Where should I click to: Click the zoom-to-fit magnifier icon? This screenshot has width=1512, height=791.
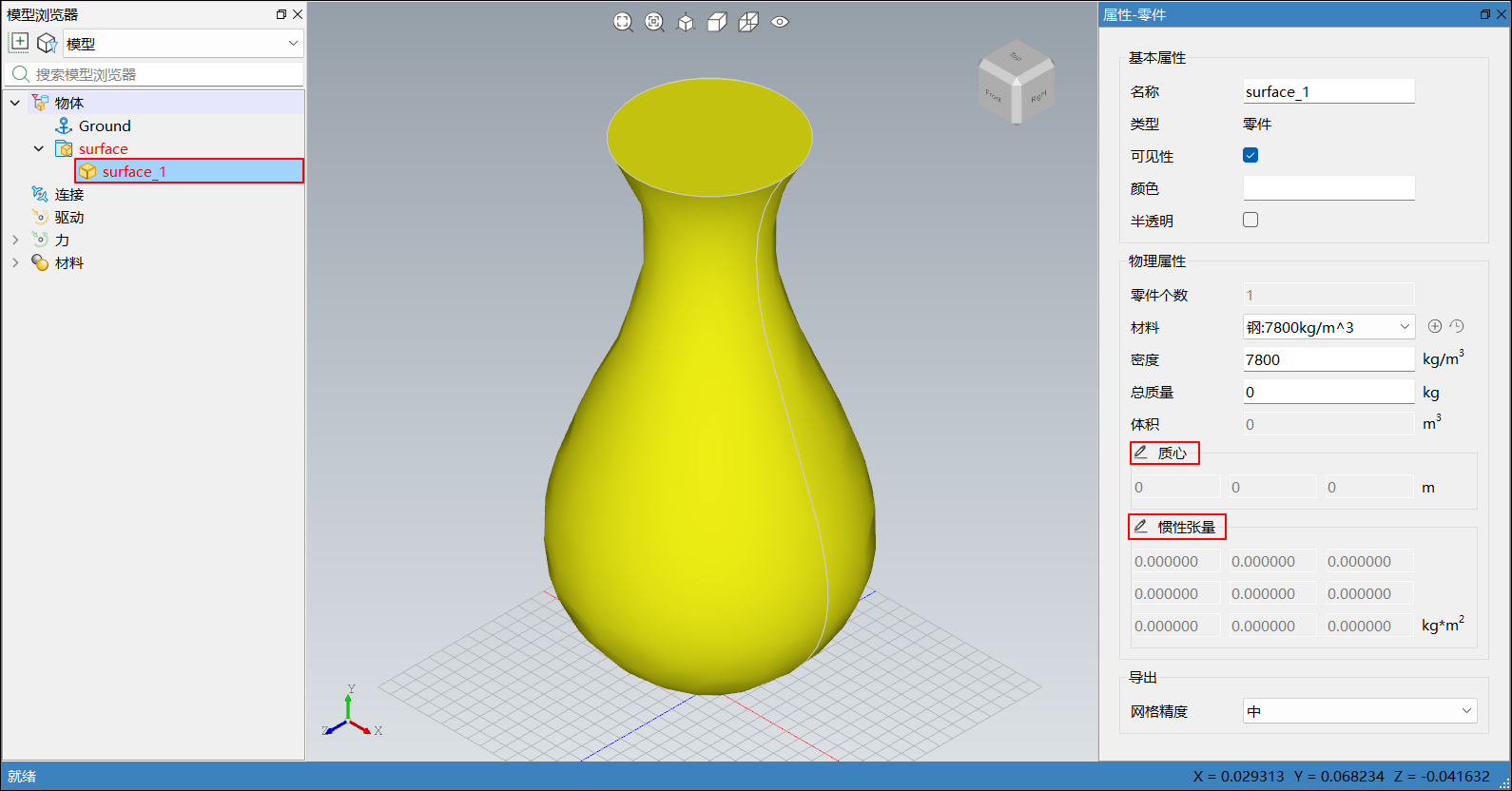click(623, 22)
